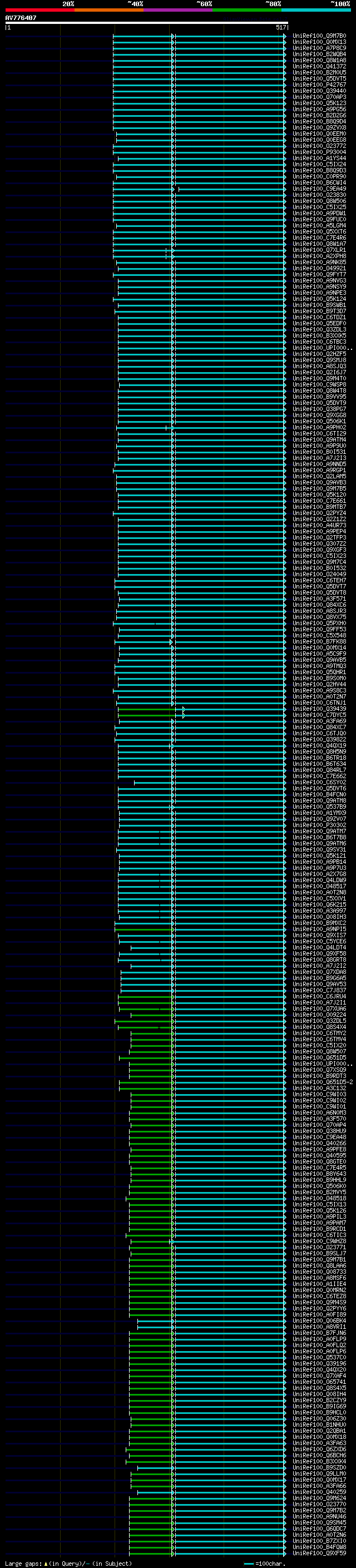Select hit UniRef100_Q39439
The width and height of the screenshot is (356, 1568).
[x=319, y=709]
